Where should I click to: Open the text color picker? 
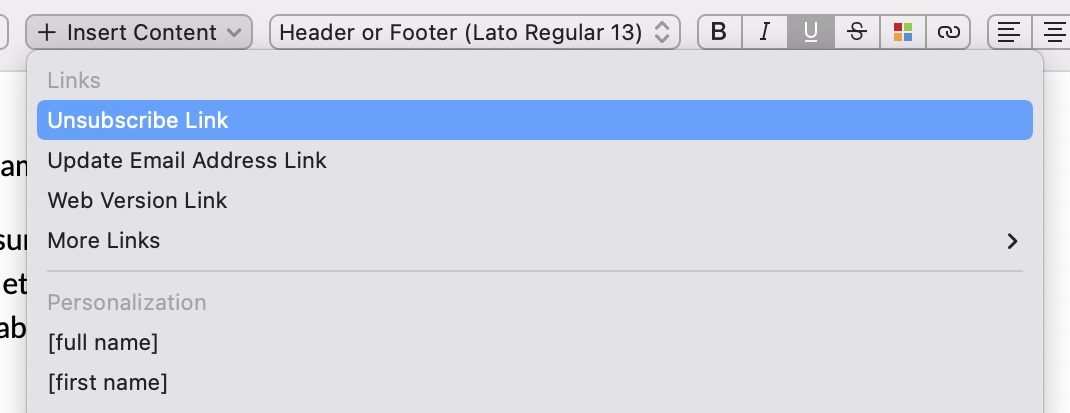tap(903, 32)
